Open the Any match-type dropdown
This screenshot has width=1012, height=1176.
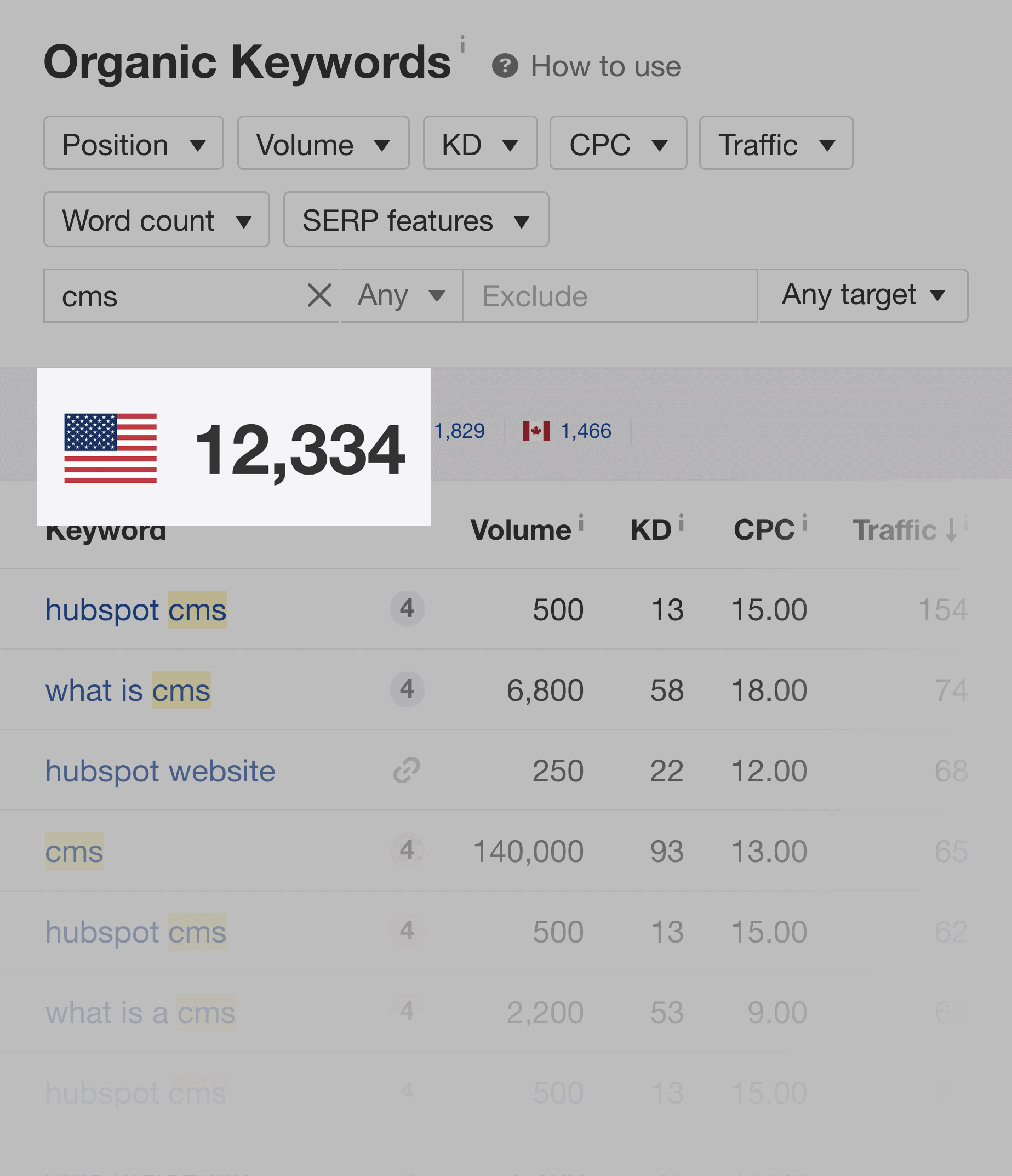pos(401,296)
